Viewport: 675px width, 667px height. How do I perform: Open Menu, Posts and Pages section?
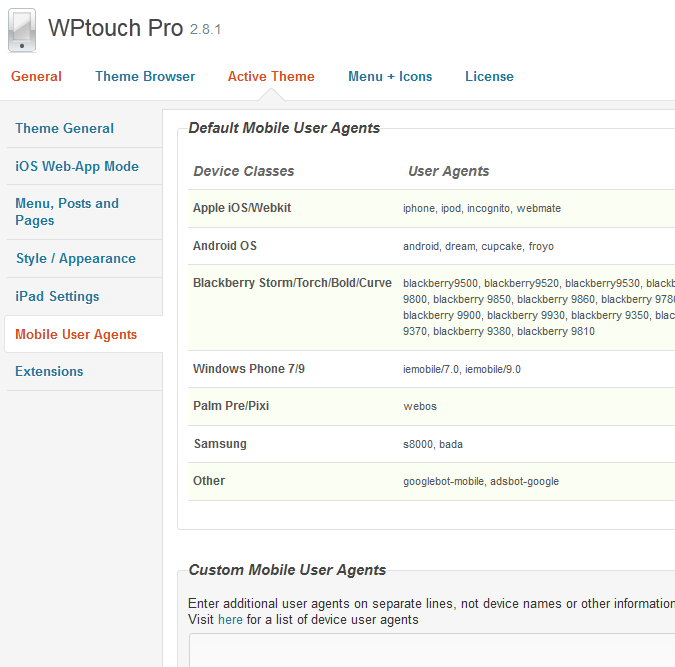coord(67,212)
